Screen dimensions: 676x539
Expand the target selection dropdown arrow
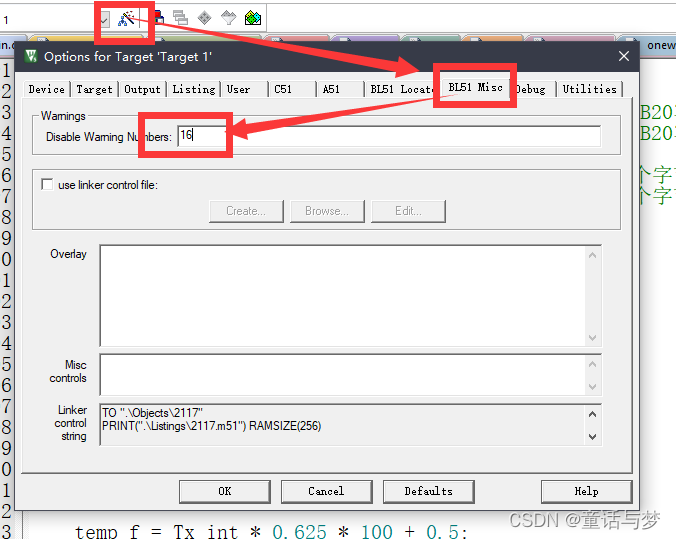104,19
